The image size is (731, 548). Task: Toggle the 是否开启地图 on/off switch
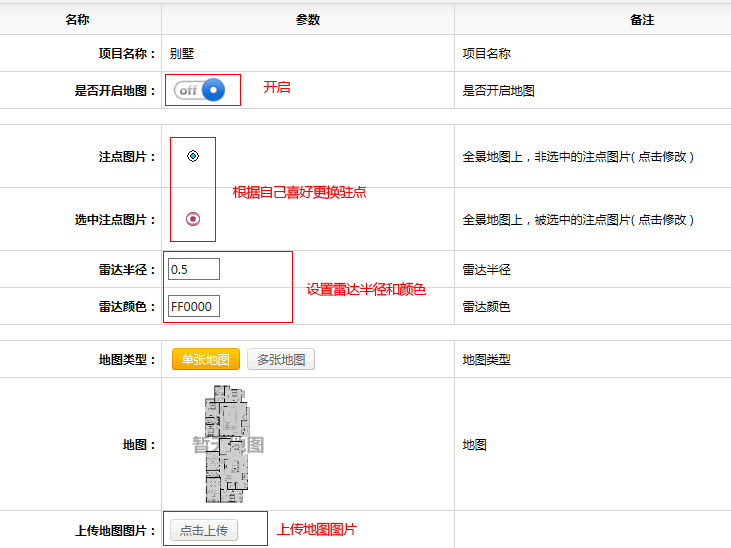tap(199, 90)
